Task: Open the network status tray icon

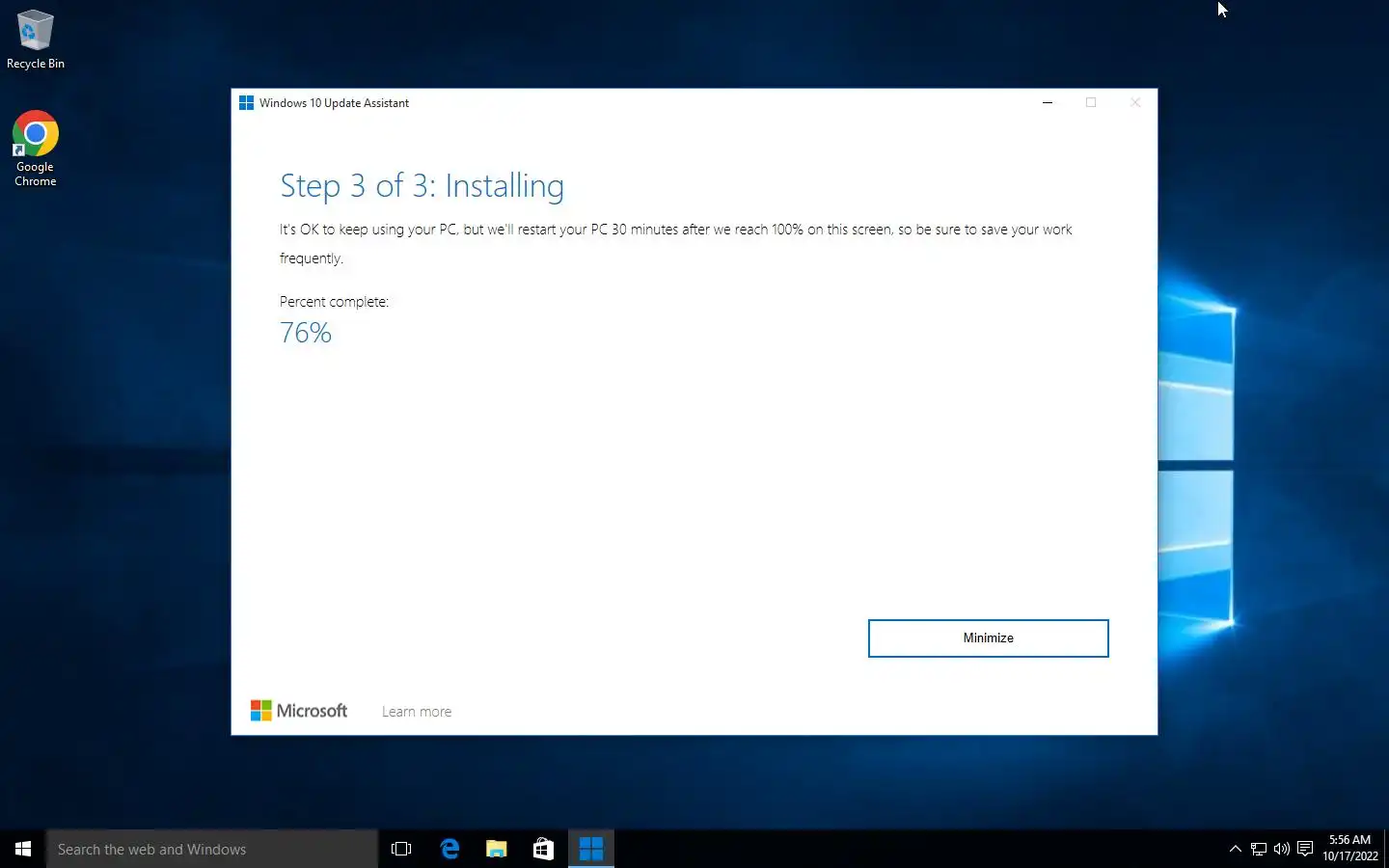Action: [1259, 849]
